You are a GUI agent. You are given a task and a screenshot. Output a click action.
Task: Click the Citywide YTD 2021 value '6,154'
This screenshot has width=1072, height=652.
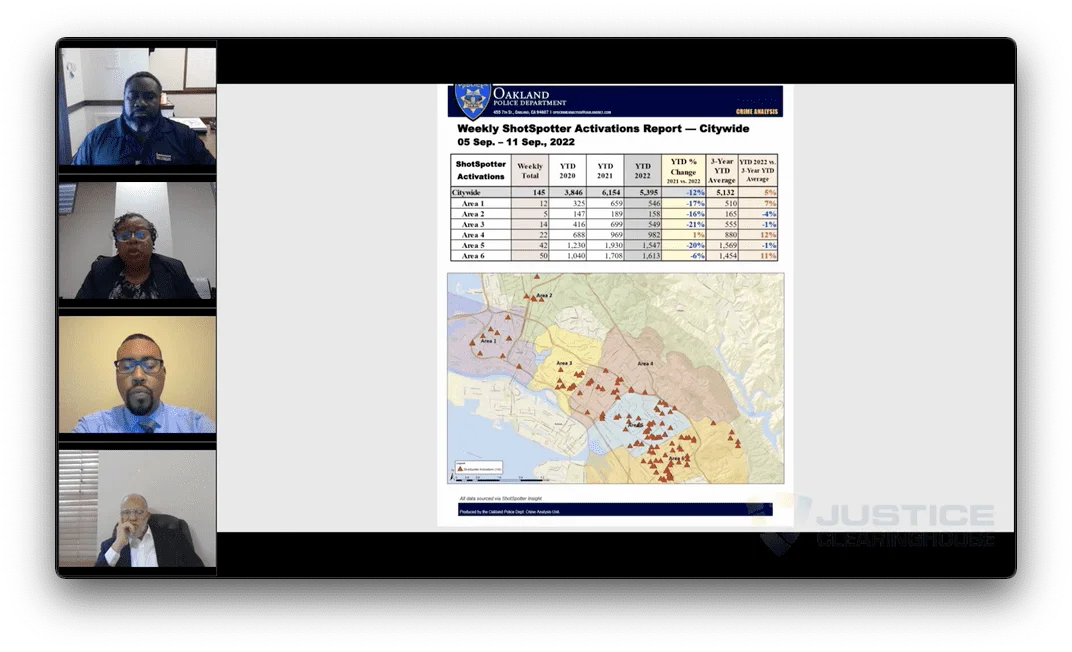click(611, 193)
